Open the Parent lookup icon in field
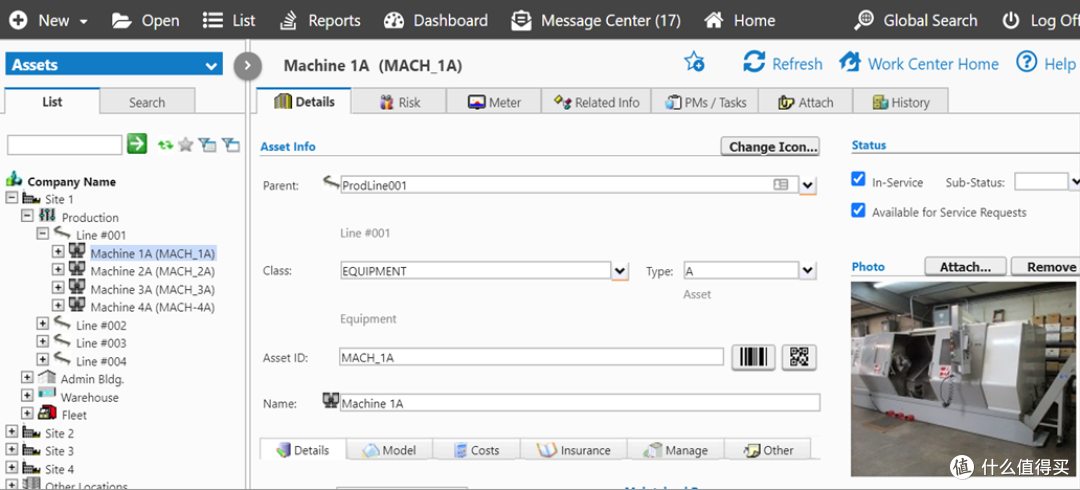Screen dimensions: 1080x490 (x=781, y=185)
